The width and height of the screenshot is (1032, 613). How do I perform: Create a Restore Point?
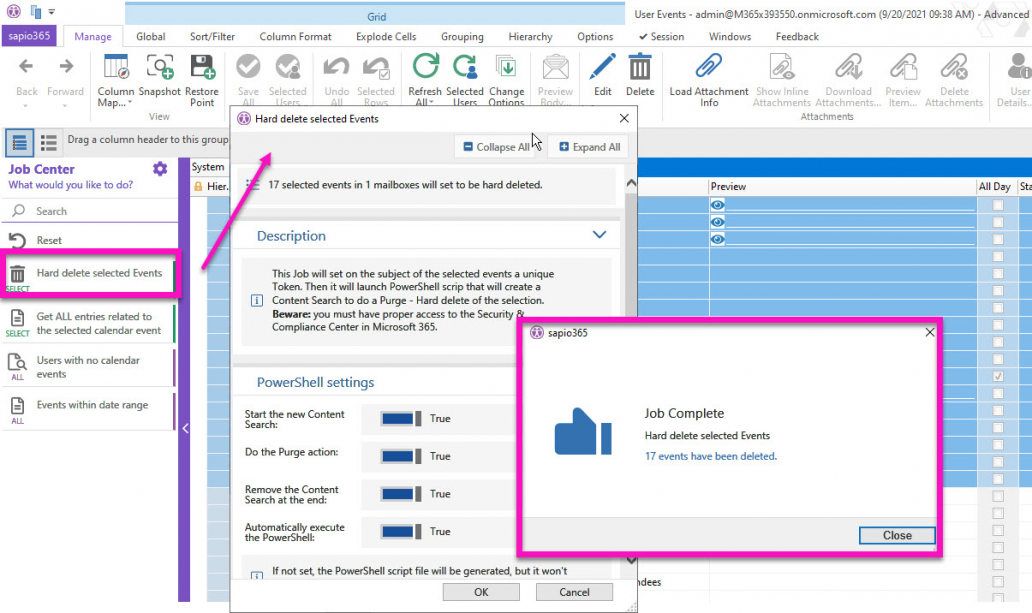[202, 80]
